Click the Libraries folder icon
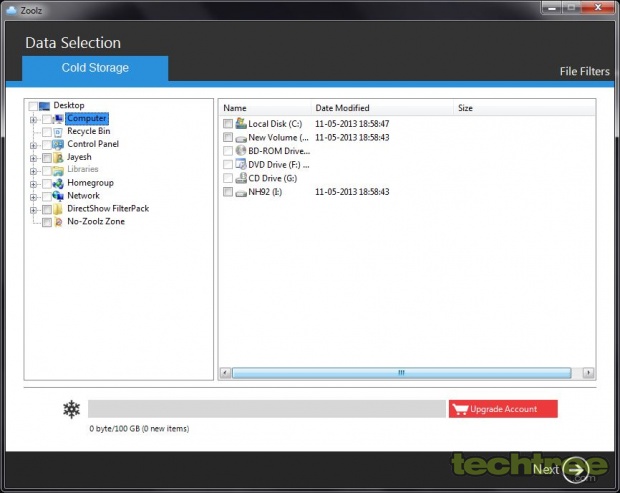This screenshot has width=620, height=493. 58,170
